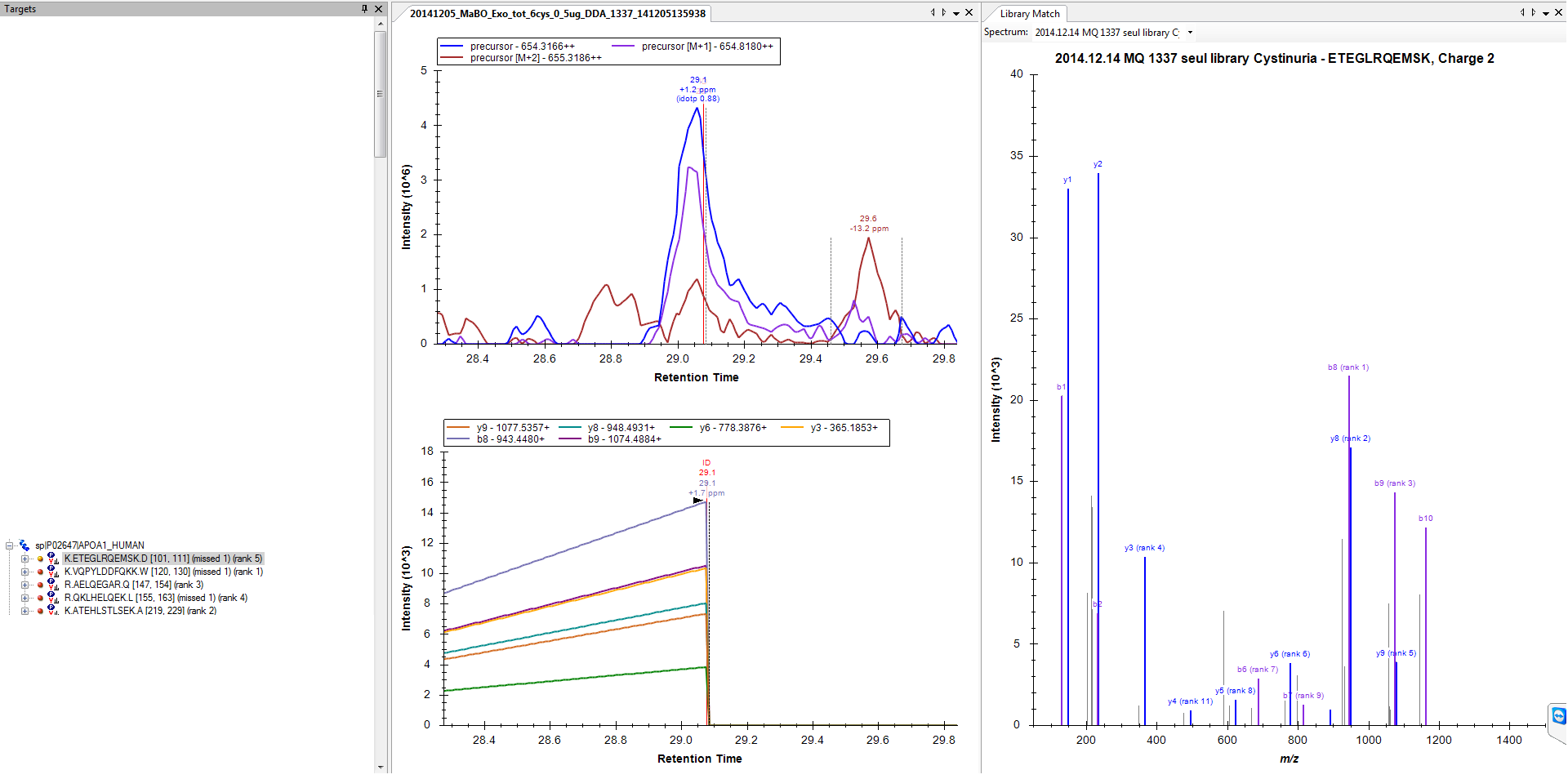Screen dimensions: 1568x779
Task: Switch to the Library Match tab
Action: pyautogui.click(x=1029, y=14)
